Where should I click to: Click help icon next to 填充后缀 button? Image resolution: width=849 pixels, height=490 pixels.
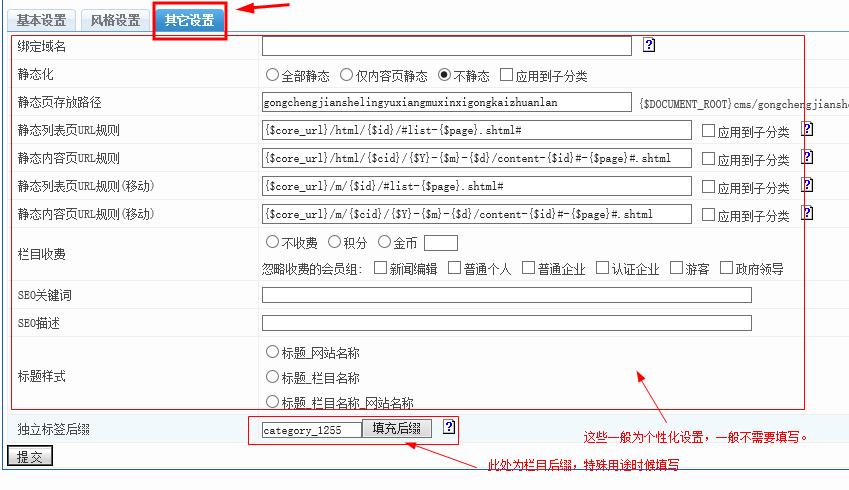pos(449,427)
